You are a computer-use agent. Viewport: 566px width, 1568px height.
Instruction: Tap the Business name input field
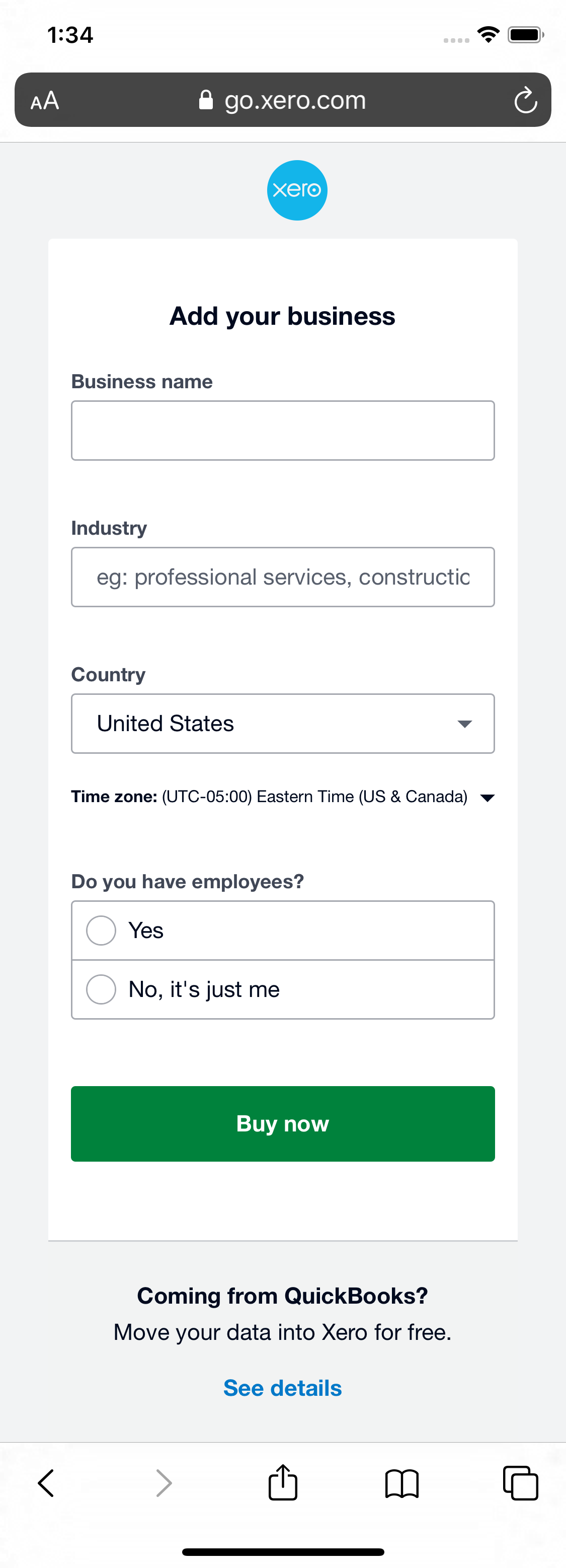[x=283, y=430]
